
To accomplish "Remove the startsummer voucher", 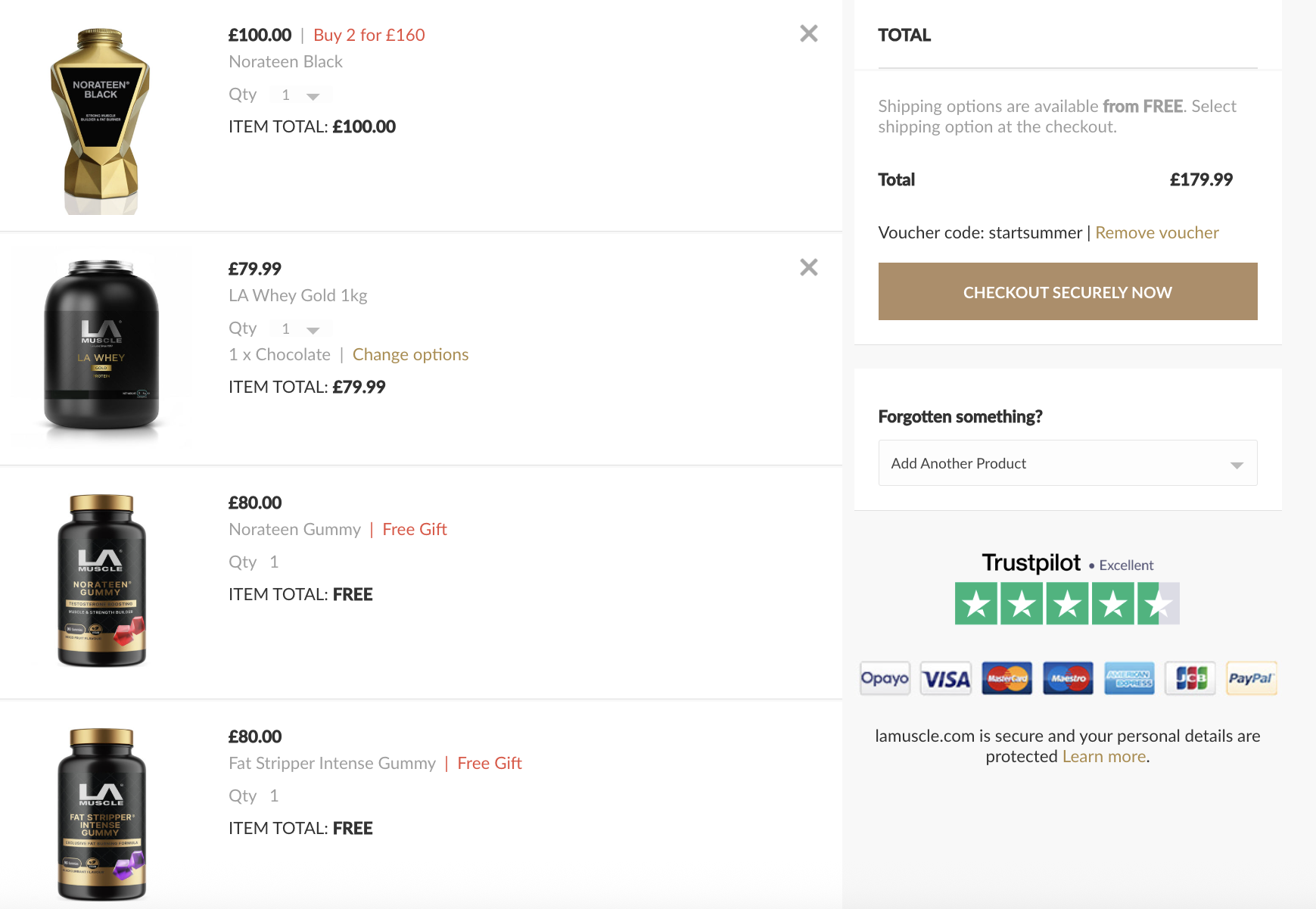I will click(1156, 233).
